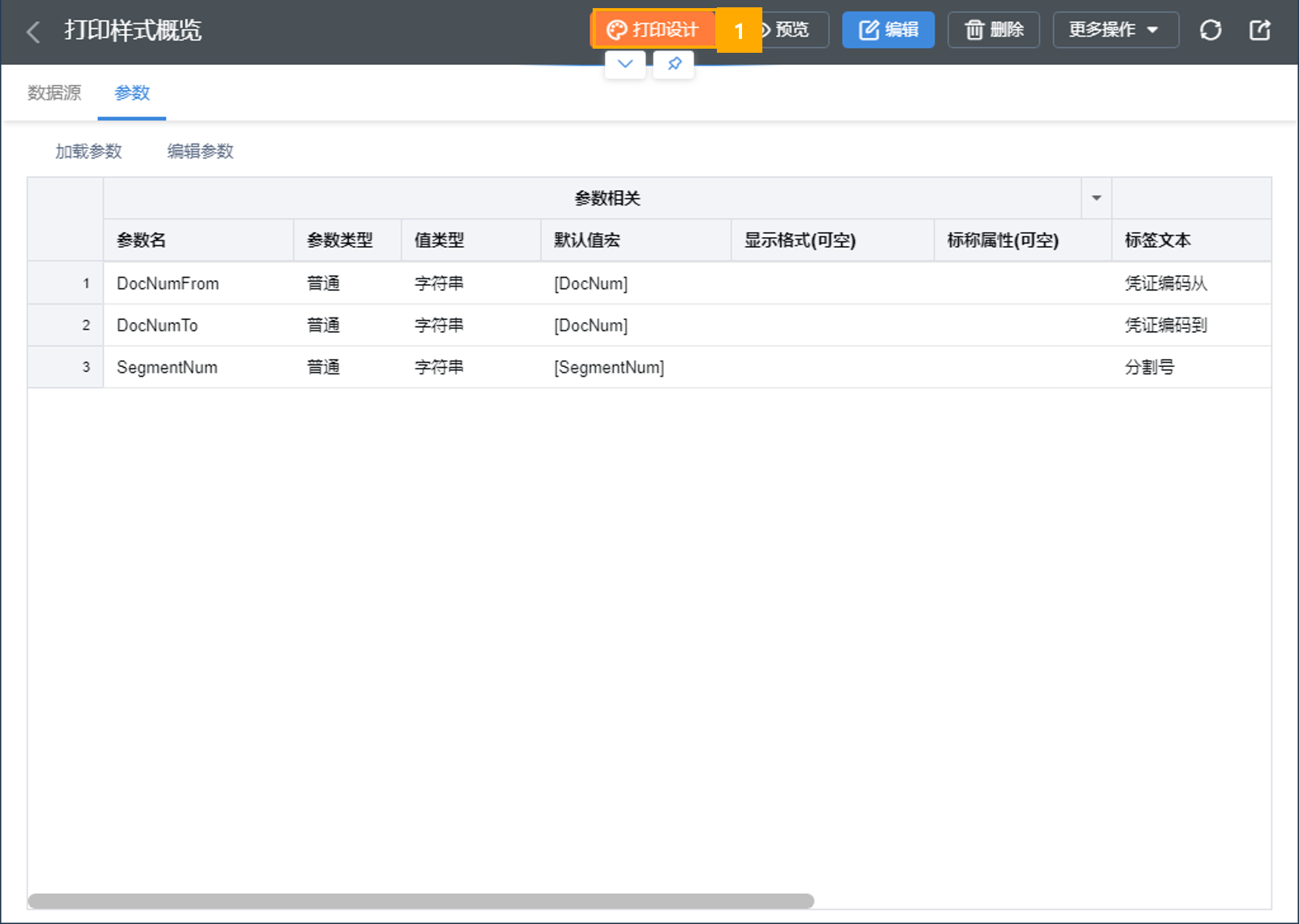Select row number 1 header
Viewport: 1299px width, 924px height.
pos(66,283)
